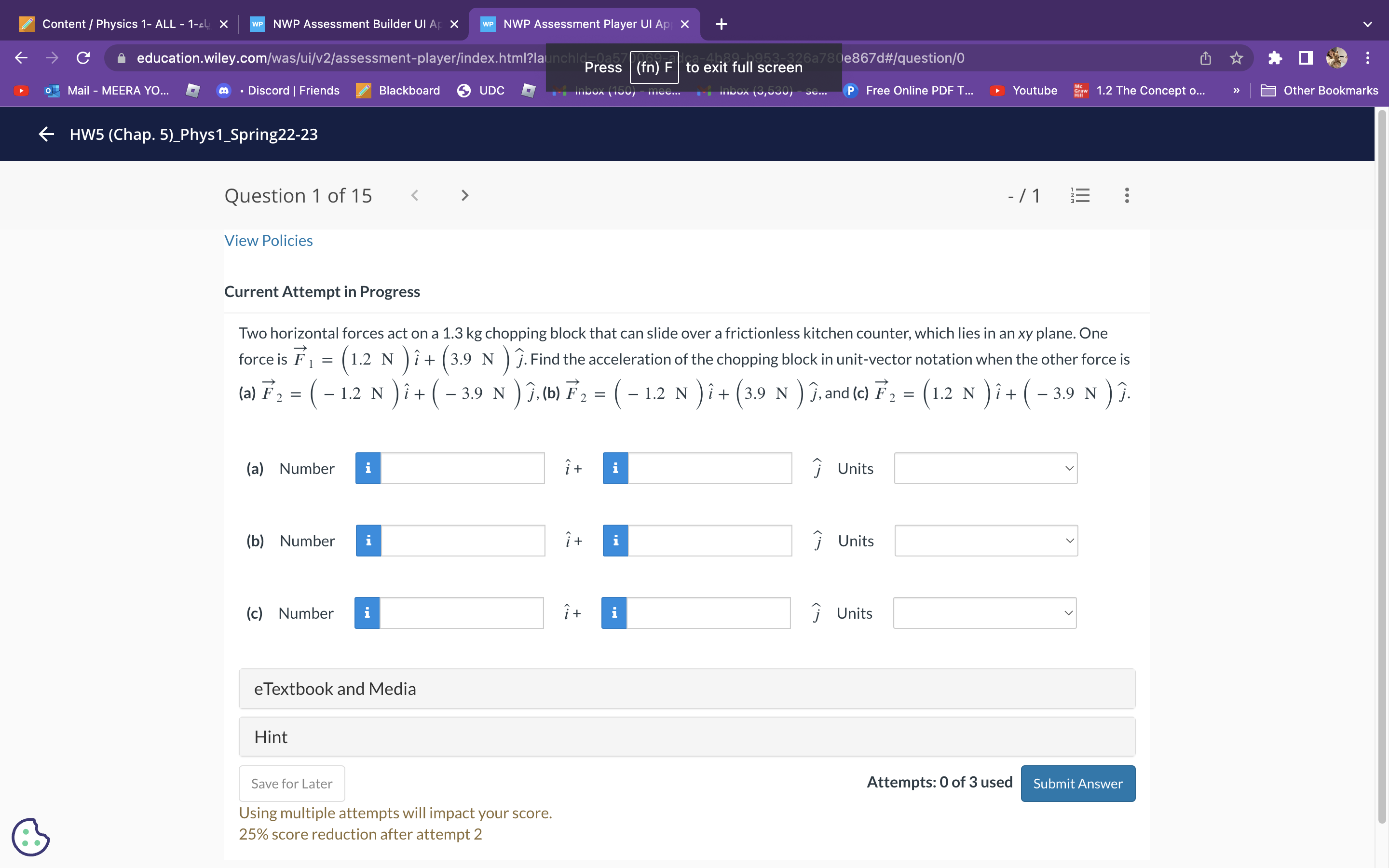This screenshot has width=1389, height=868.
Task: Click the next question arrow
Action: pyautogui.click(x=464, y=195)
